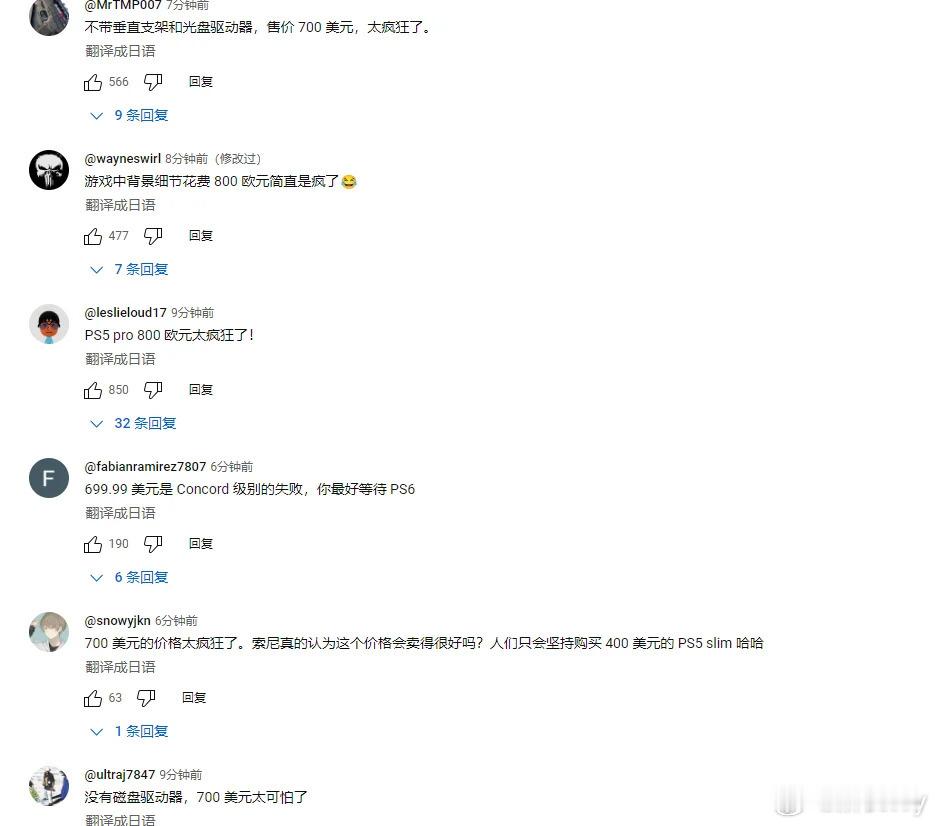Reply to the @wayneswirl comment
Image resolution: width=935 pixels, height=826 pixels.
[201, 236]
